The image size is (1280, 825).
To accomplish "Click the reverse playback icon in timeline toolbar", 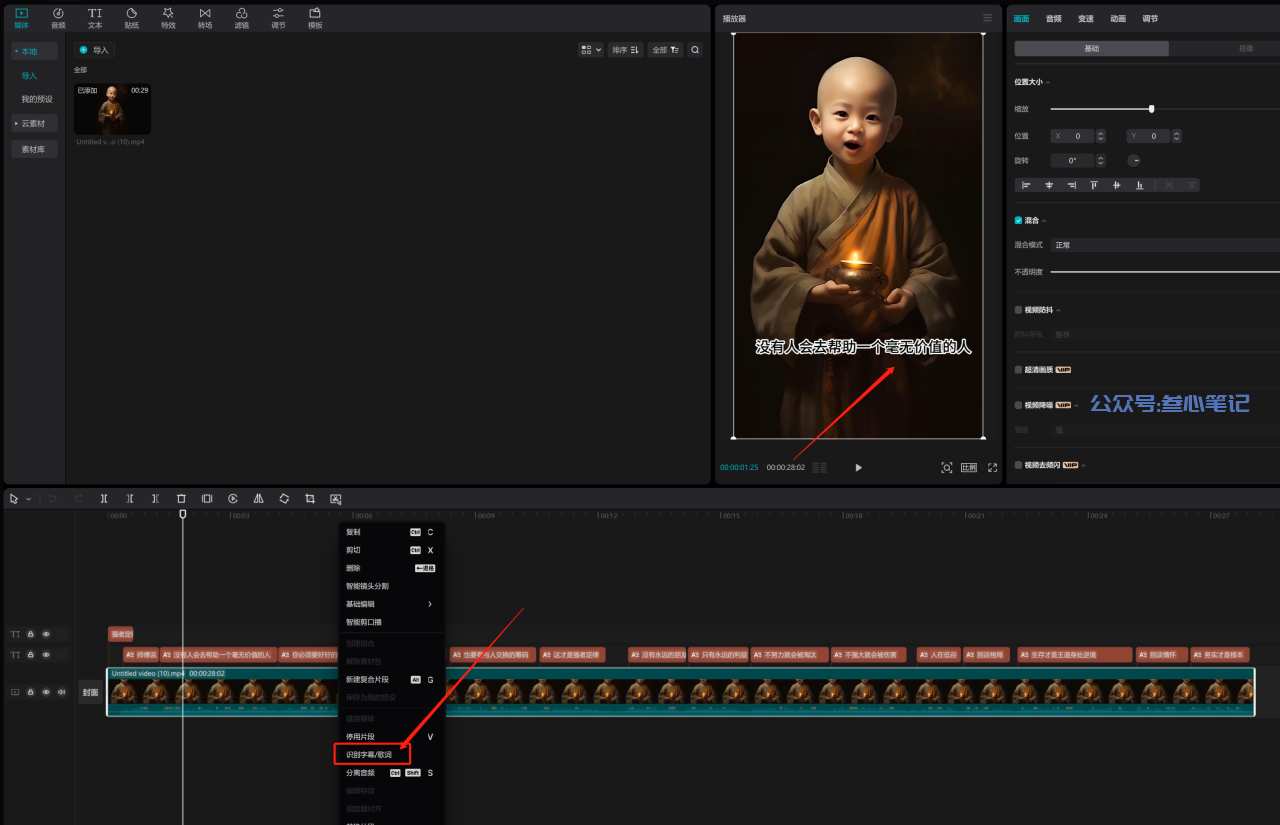I will (233, 498).
